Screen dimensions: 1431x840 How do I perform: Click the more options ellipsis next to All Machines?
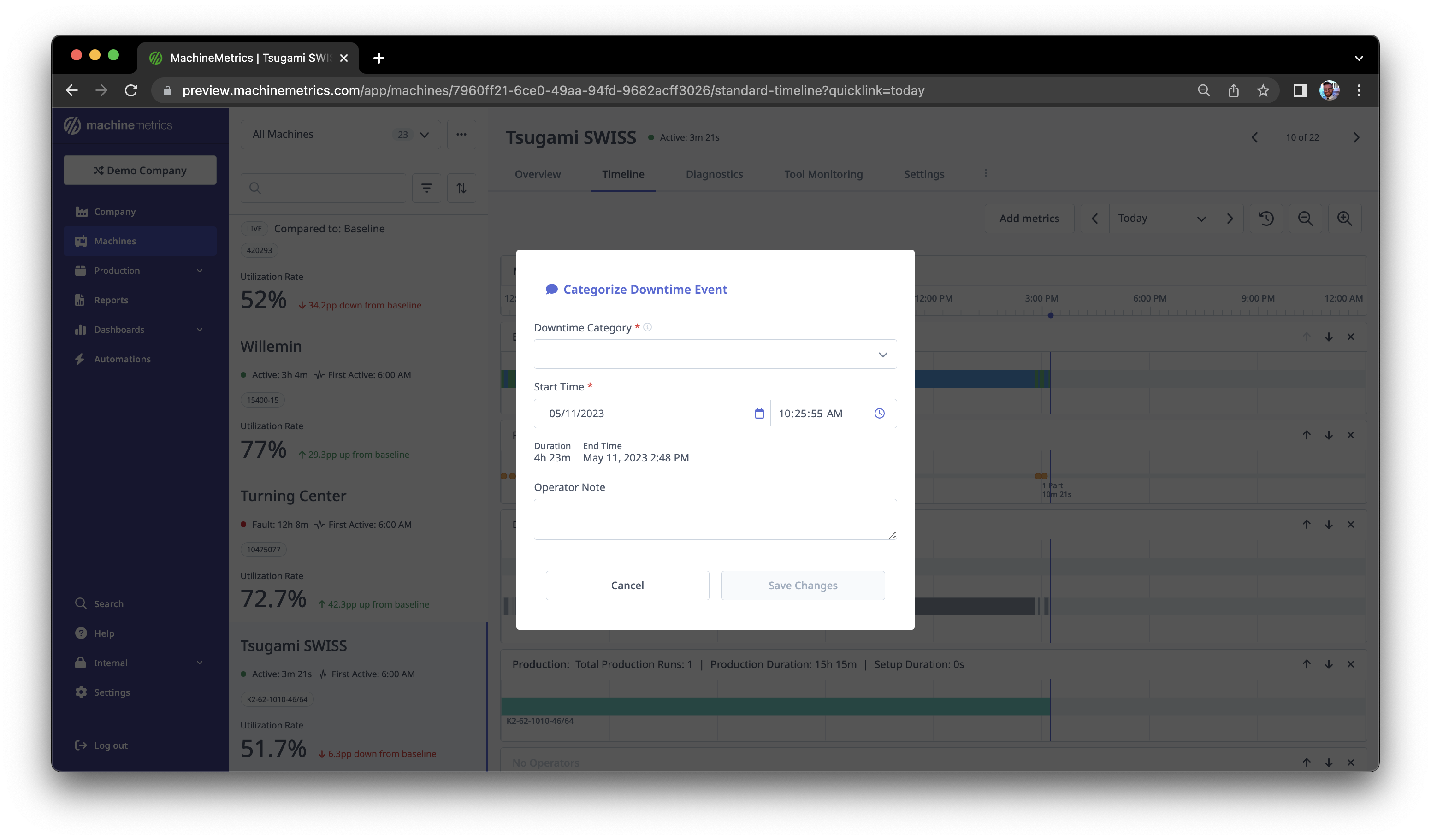pos(461,135)
